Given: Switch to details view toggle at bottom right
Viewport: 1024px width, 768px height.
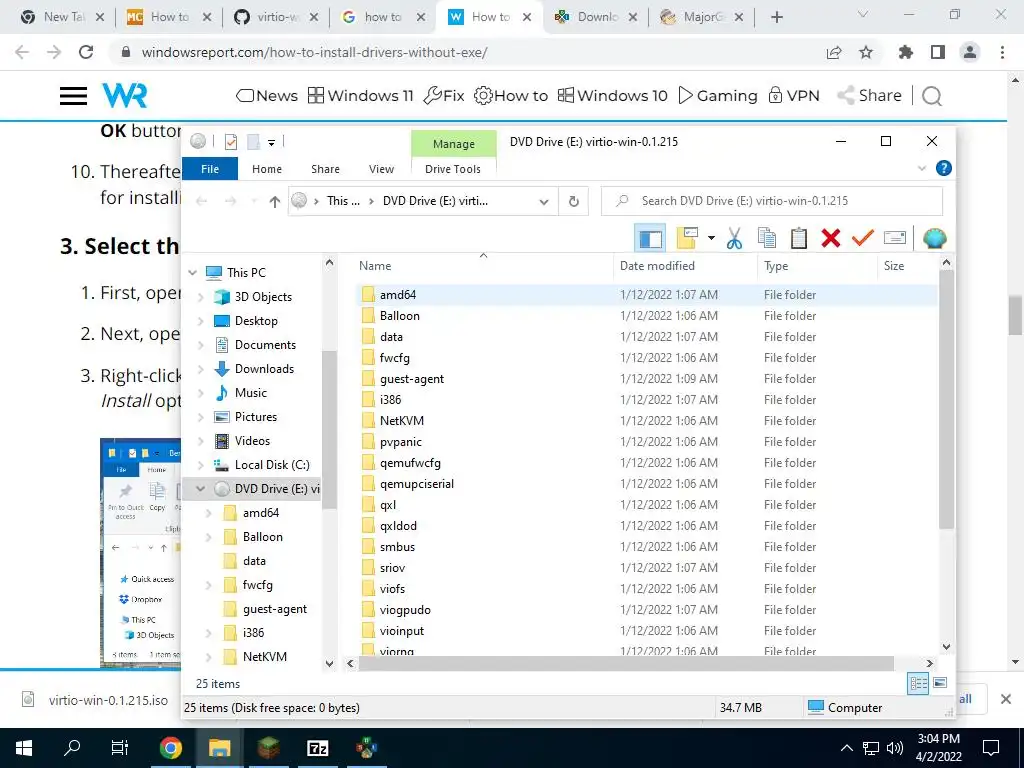Looking at the screenshot, I should point(918,683).
